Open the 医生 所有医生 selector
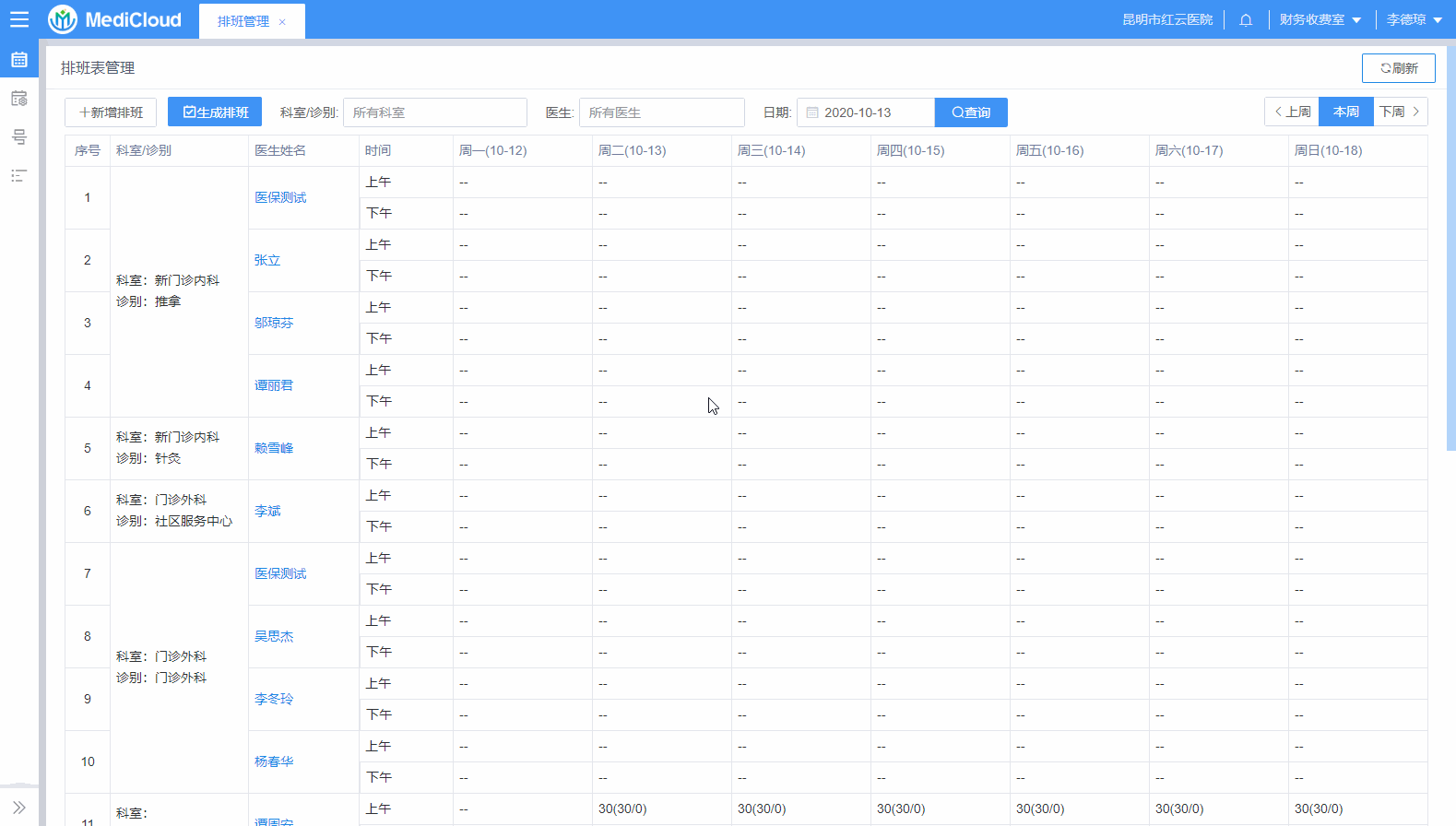This screenshot has width=1456, height=826. 662,112
